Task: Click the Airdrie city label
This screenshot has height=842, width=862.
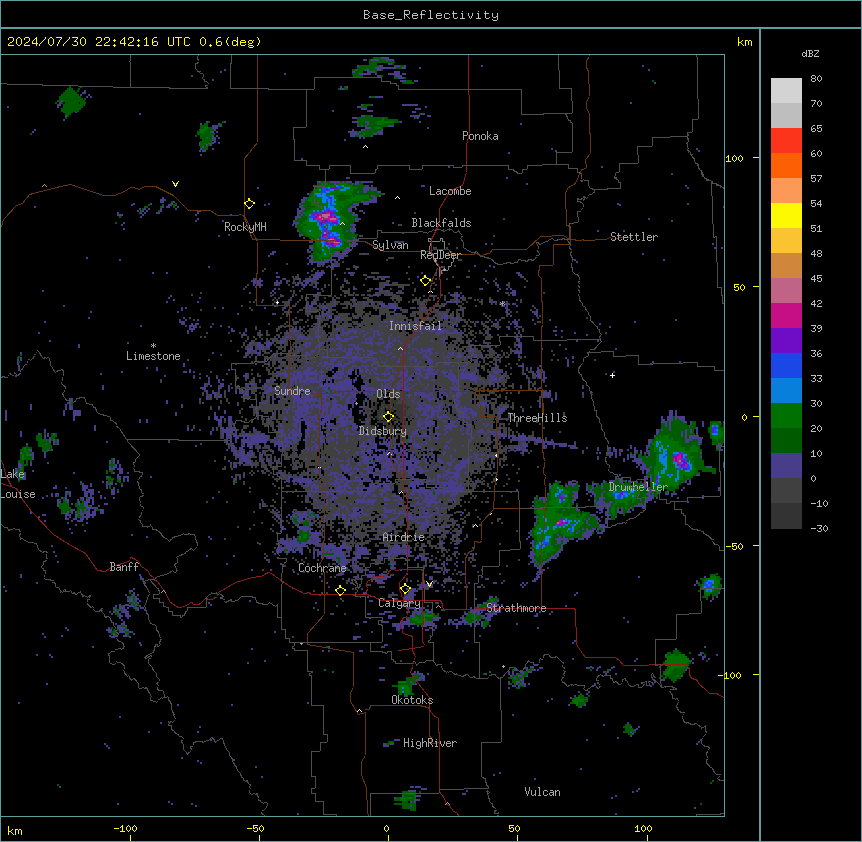Action: [404, 537]
